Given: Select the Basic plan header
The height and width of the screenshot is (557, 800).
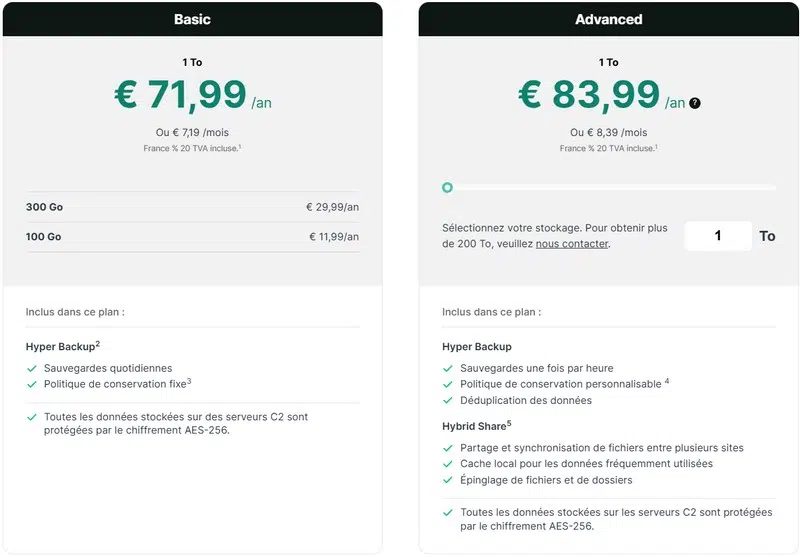Looking at the screenshot, I should coord(192,19).
